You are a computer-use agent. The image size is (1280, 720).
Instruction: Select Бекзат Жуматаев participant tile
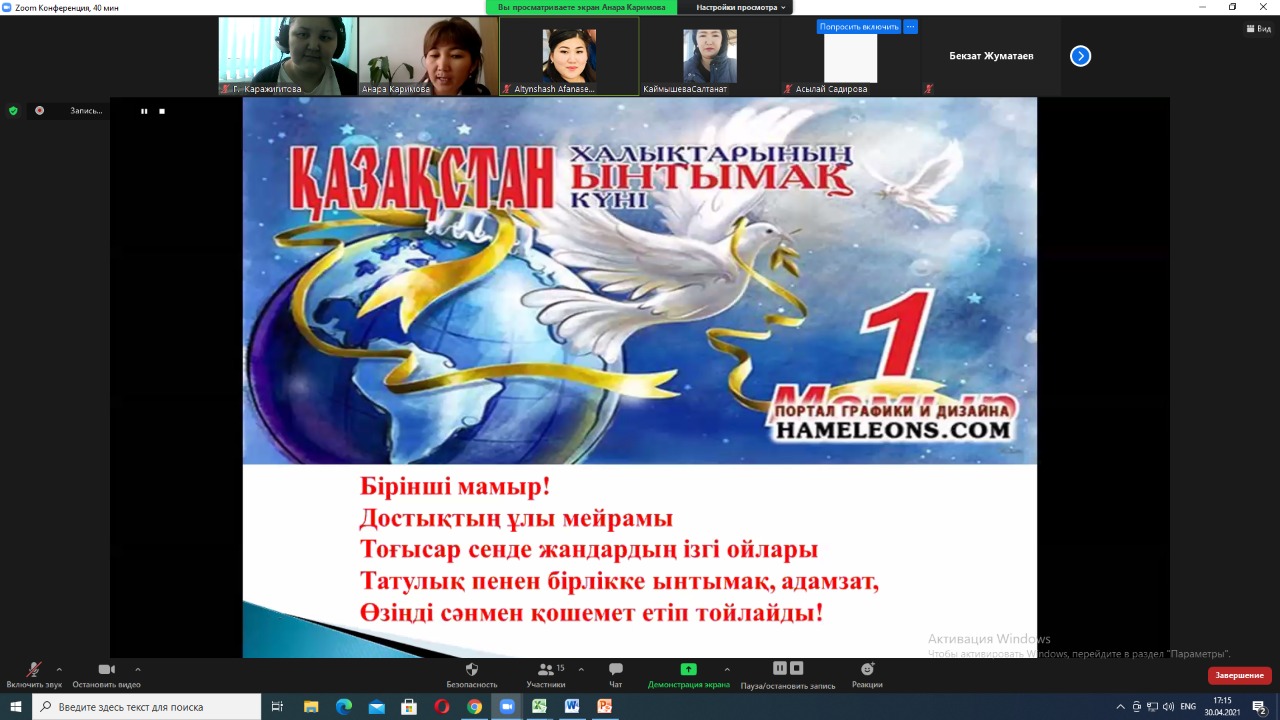pyautogui.click(x=991, y=56)
